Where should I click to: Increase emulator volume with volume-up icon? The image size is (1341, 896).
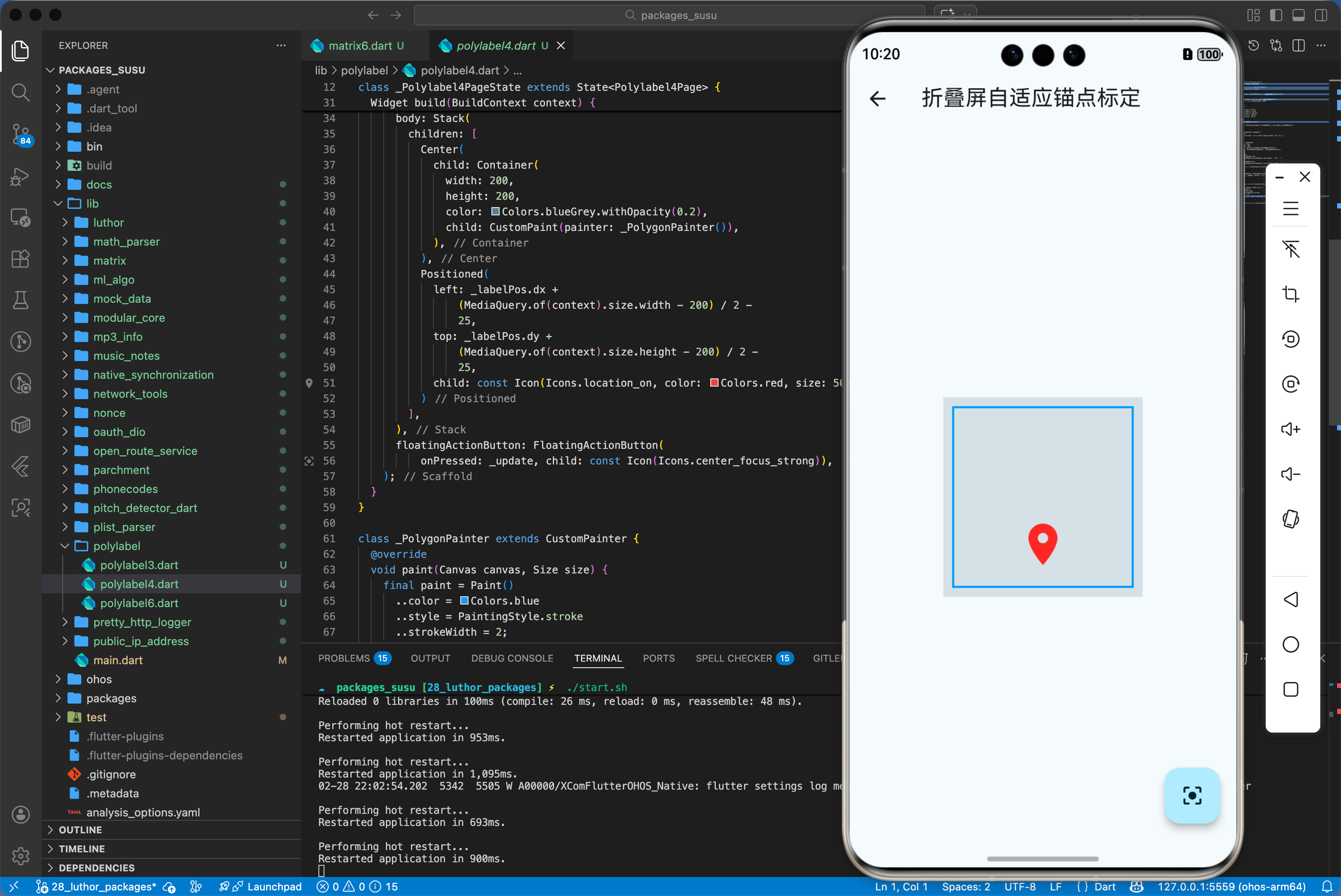point(1291,429)
